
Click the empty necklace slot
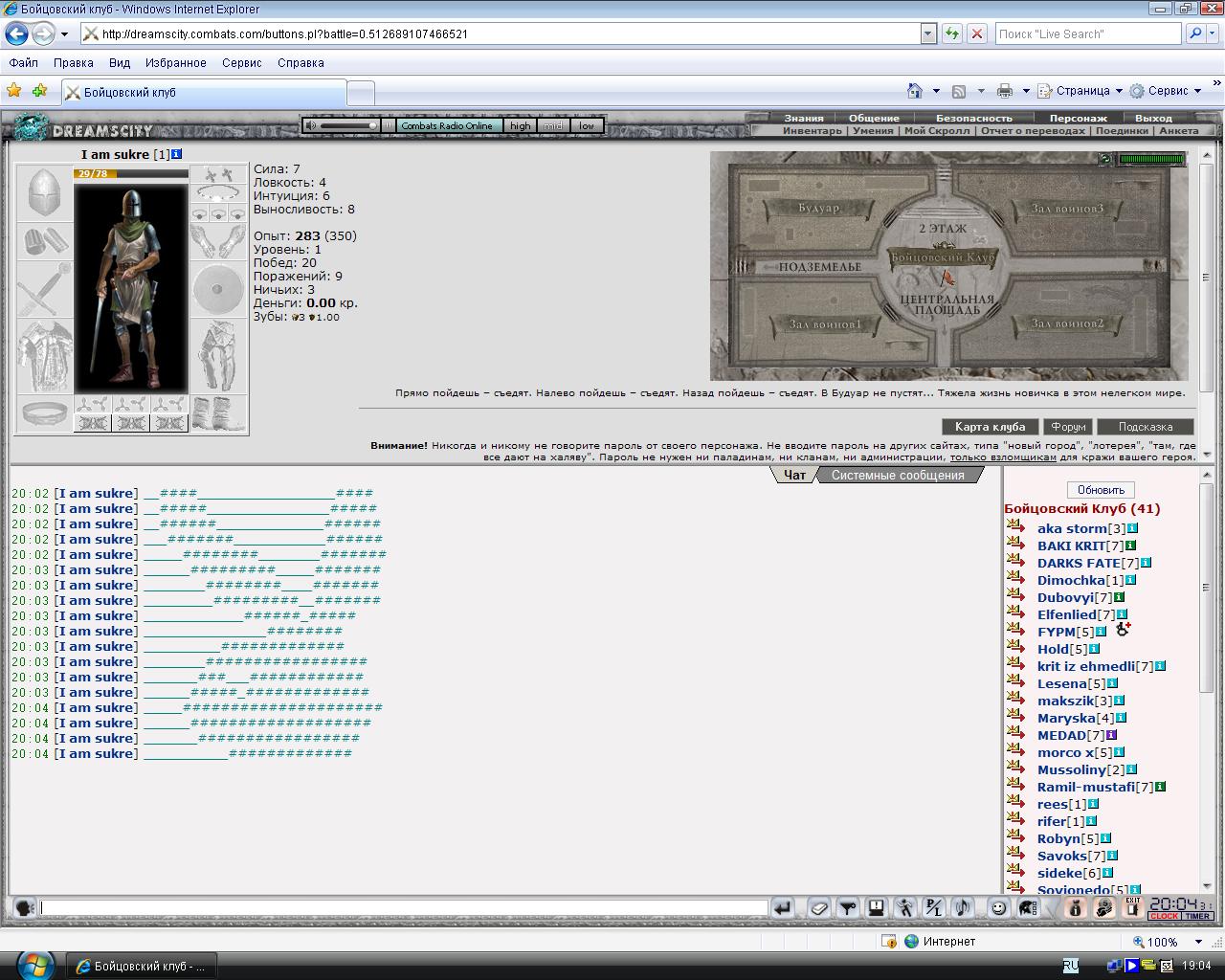point(218,192)
